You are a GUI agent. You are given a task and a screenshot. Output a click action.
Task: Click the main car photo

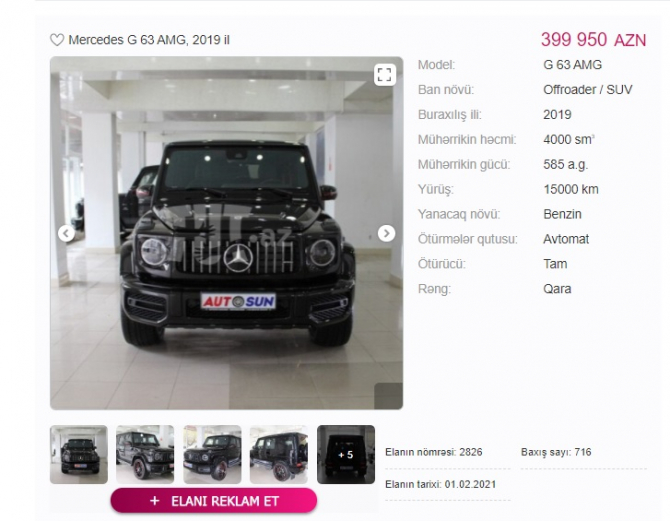tap(226, 233)
